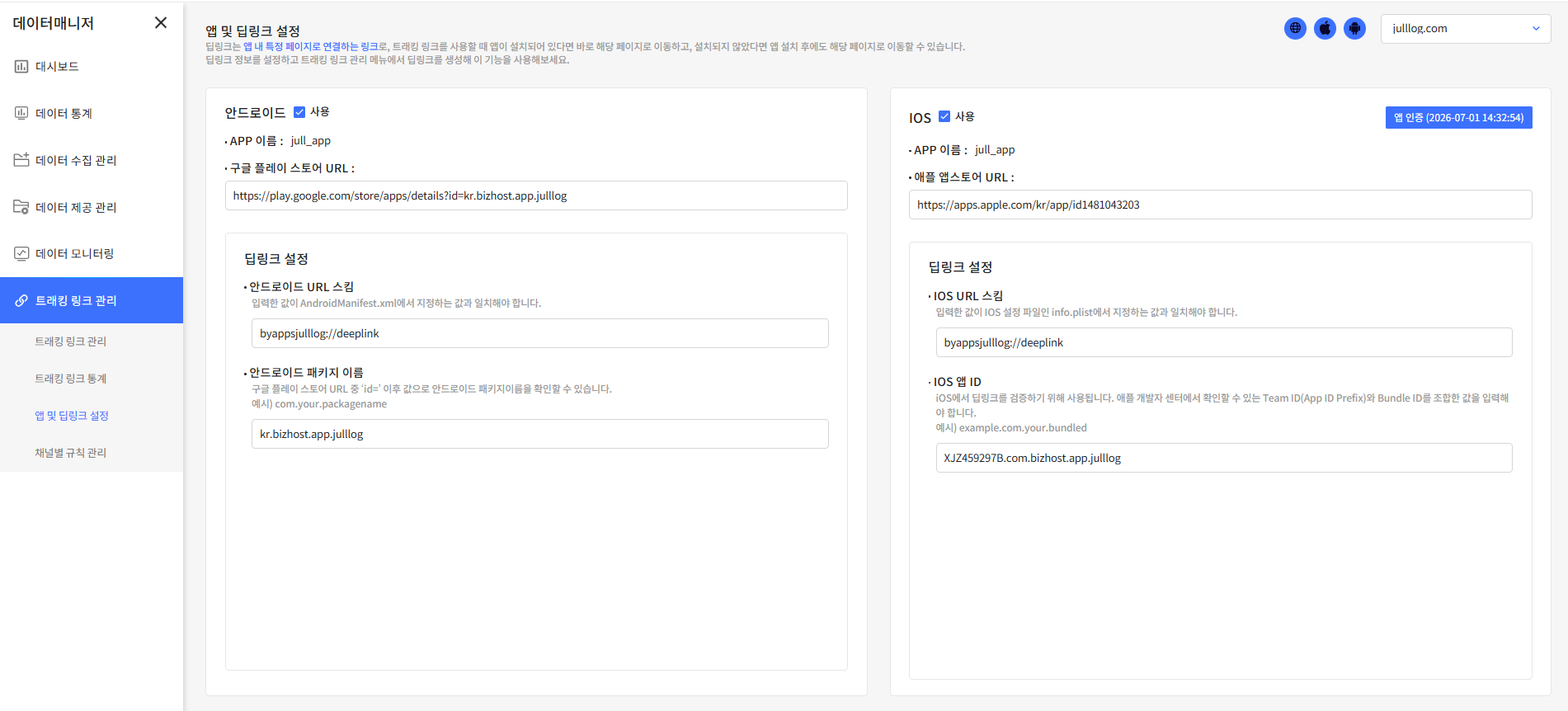Click the 데이터 통계 chart icon
This screenshot has width=1568, height=711.
point(21,113)
